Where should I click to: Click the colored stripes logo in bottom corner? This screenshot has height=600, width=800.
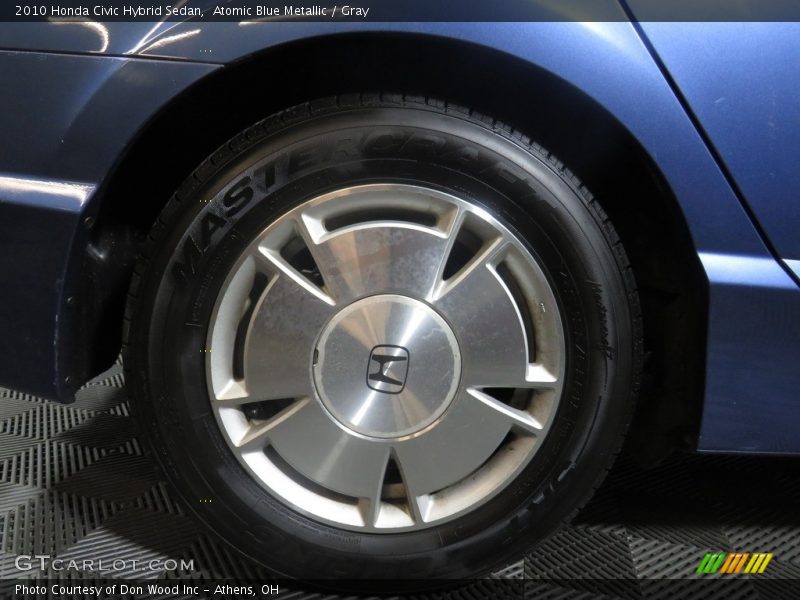tap(734, 563)
